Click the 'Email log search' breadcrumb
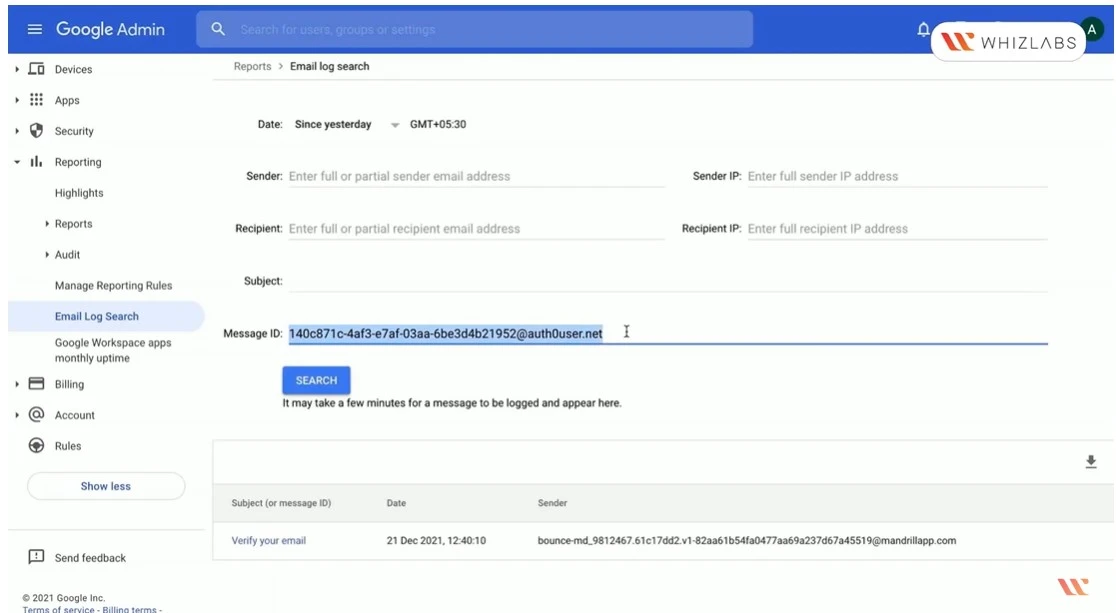1116x613 pixels. (330, 66)
